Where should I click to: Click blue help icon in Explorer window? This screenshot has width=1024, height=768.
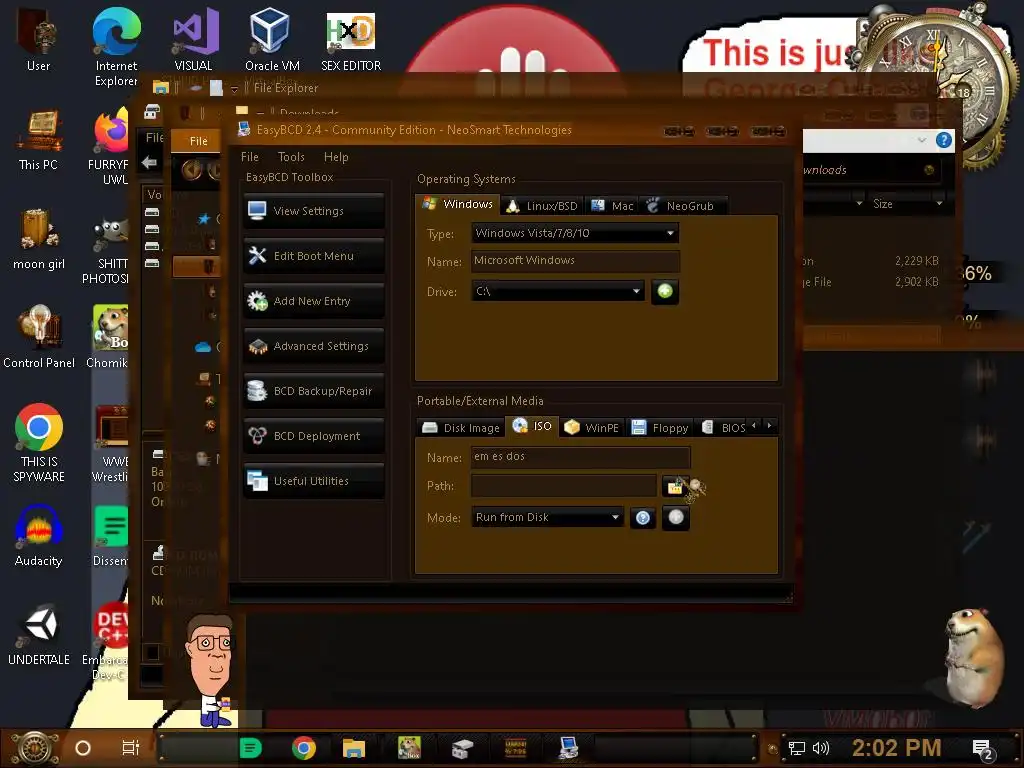coord(944,140)
